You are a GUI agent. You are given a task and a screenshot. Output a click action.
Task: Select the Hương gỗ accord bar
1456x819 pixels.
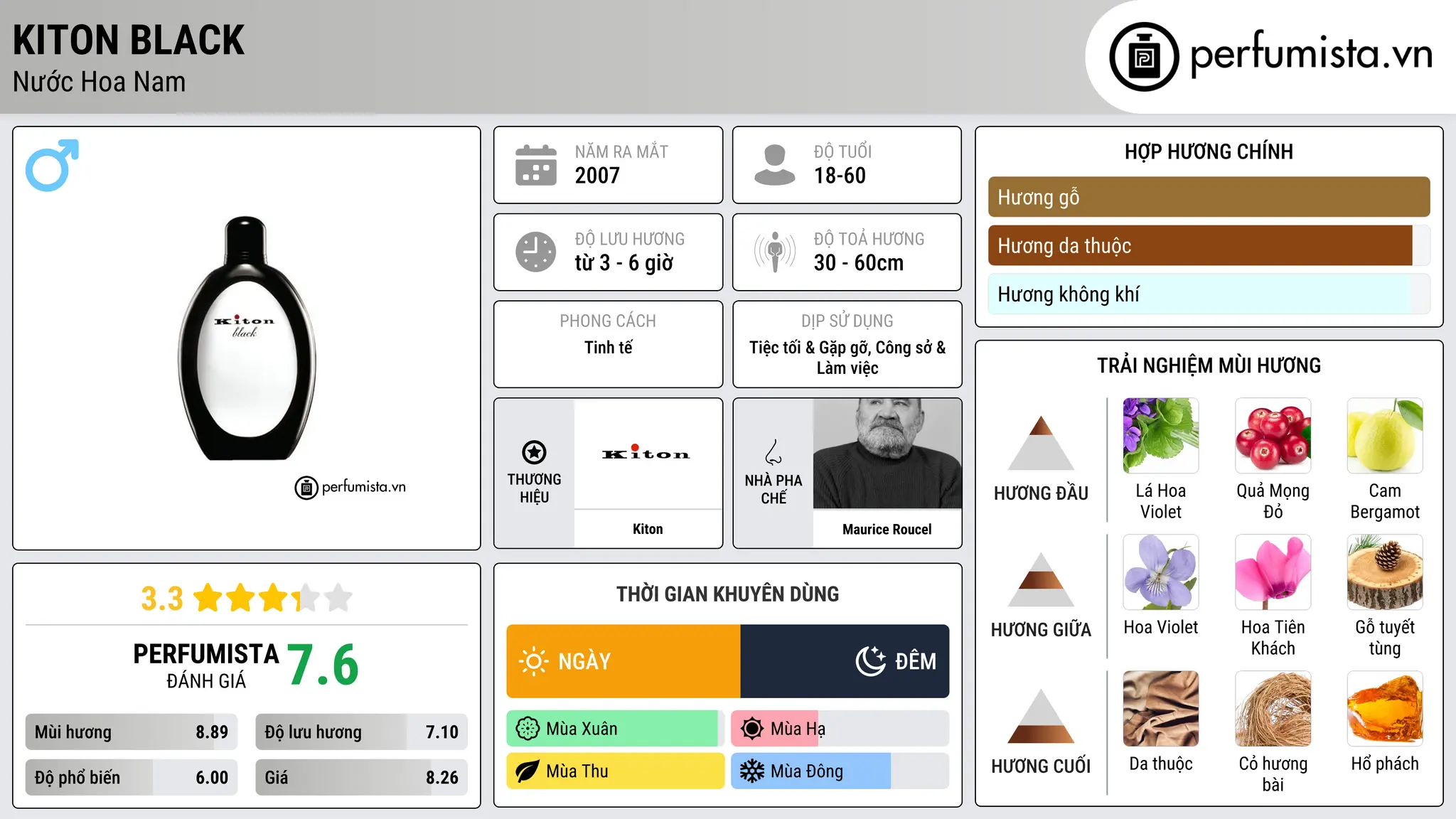1209,197
